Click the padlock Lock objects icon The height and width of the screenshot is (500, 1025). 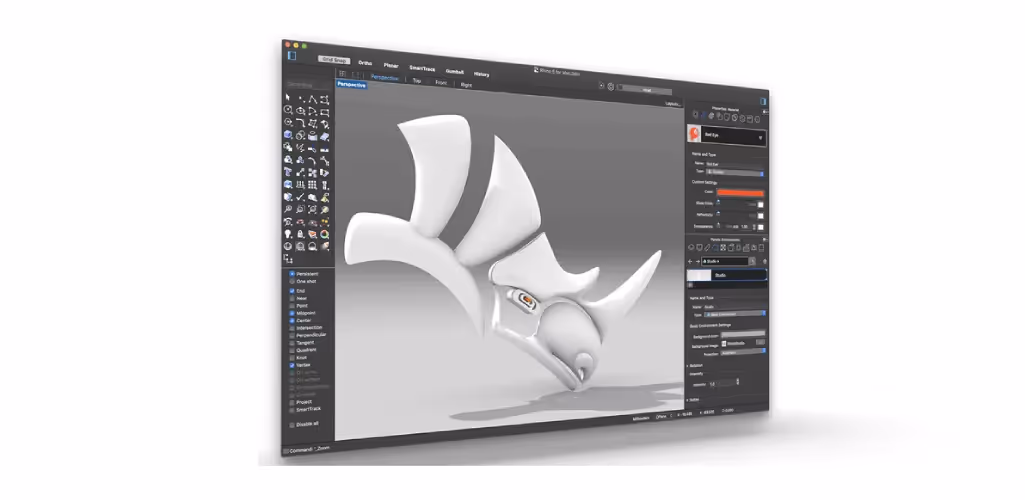[x=300, y=234]
